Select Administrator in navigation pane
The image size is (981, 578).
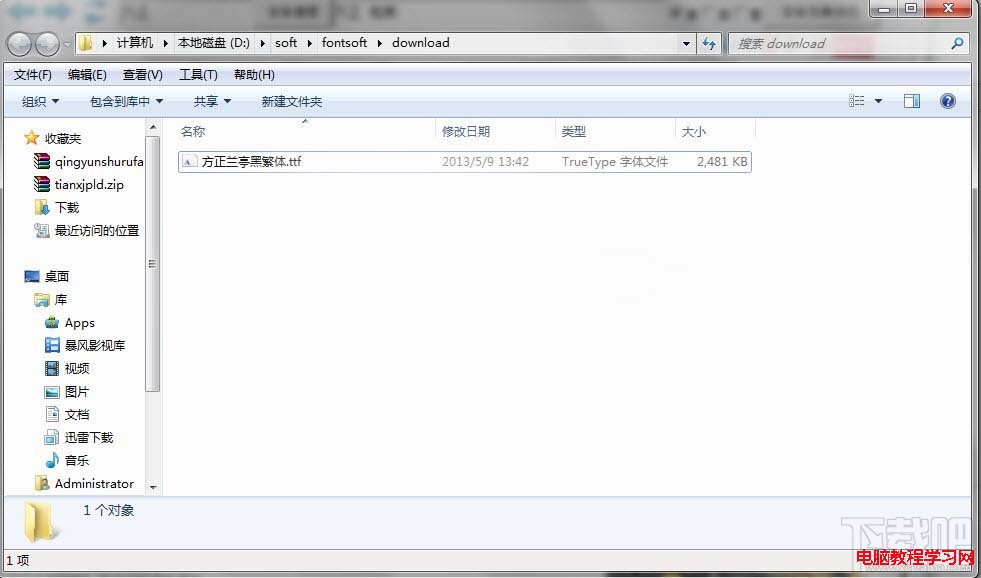[94, 484]
